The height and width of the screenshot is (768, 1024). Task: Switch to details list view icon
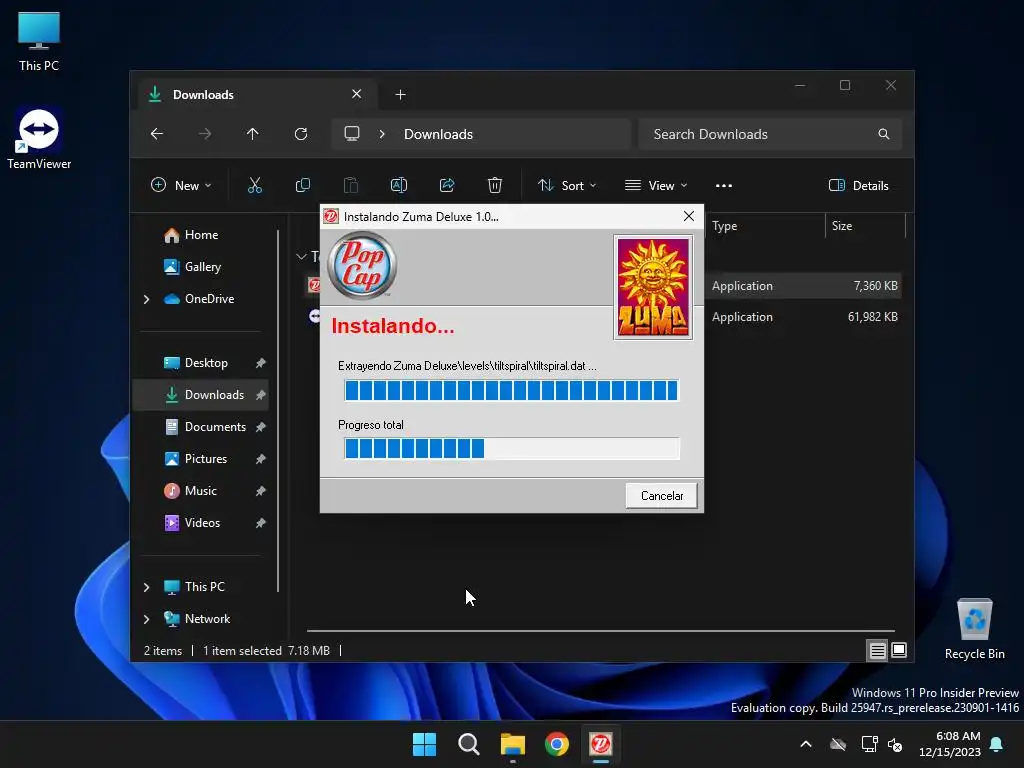click(877, 650)
